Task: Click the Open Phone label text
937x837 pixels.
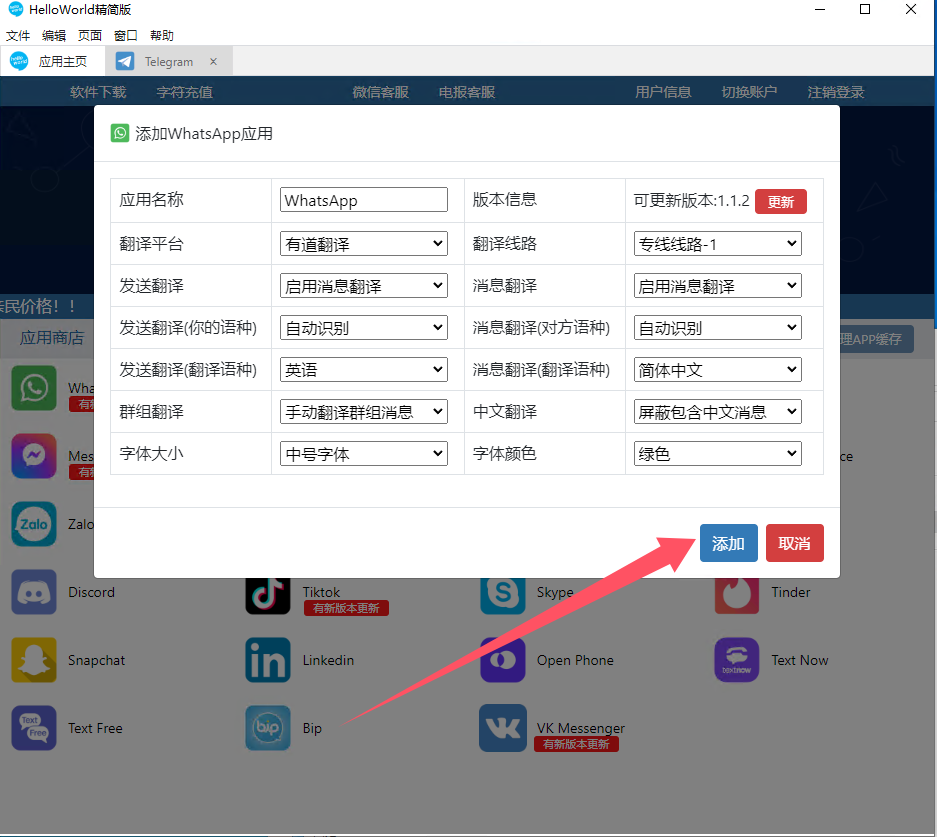Action: pyautogui.click(x=575, y=660)
